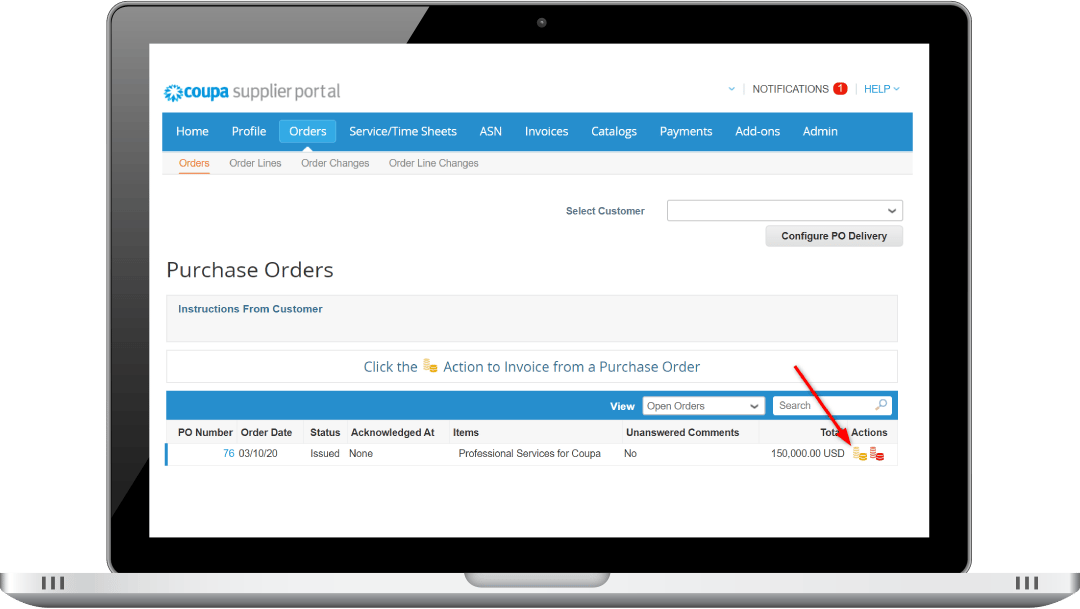Screen dimensions: 1080x609
Task: Click the Configure PO Delivery button
Action: pos(834,235)
